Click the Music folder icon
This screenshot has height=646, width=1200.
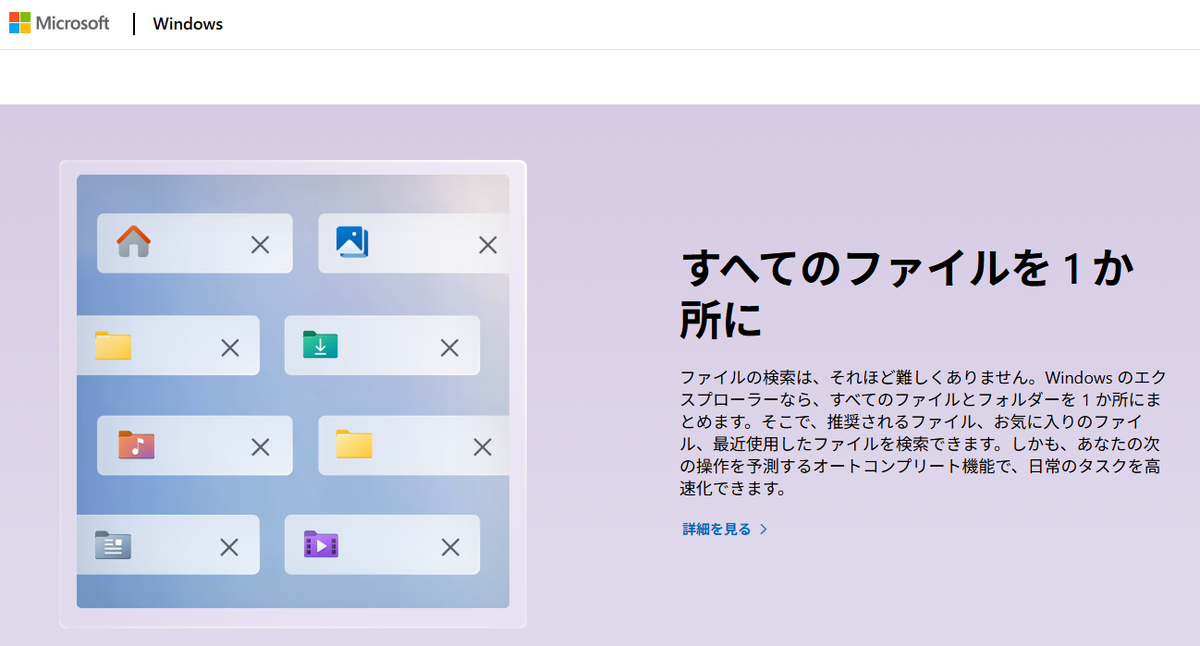136,445
